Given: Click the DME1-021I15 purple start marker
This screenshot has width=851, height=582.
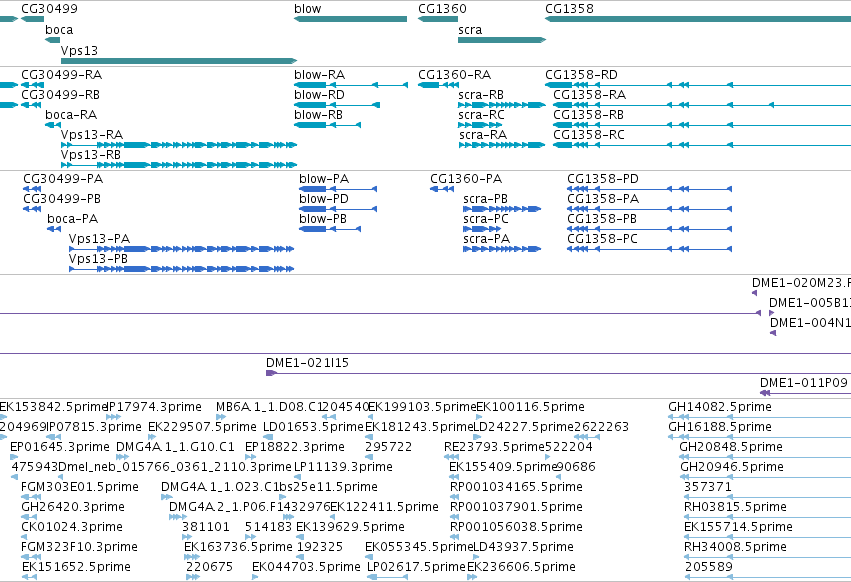Looking at the screenshot, I should click(271, 373).
